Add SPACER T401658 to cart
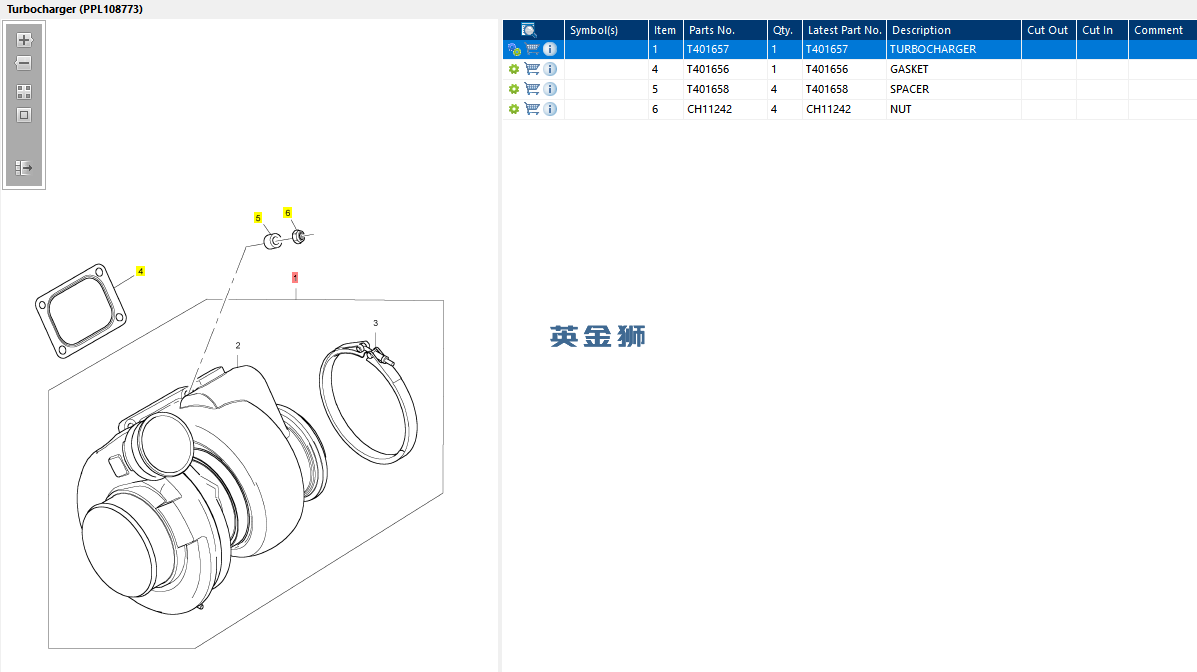 point(532,89)
